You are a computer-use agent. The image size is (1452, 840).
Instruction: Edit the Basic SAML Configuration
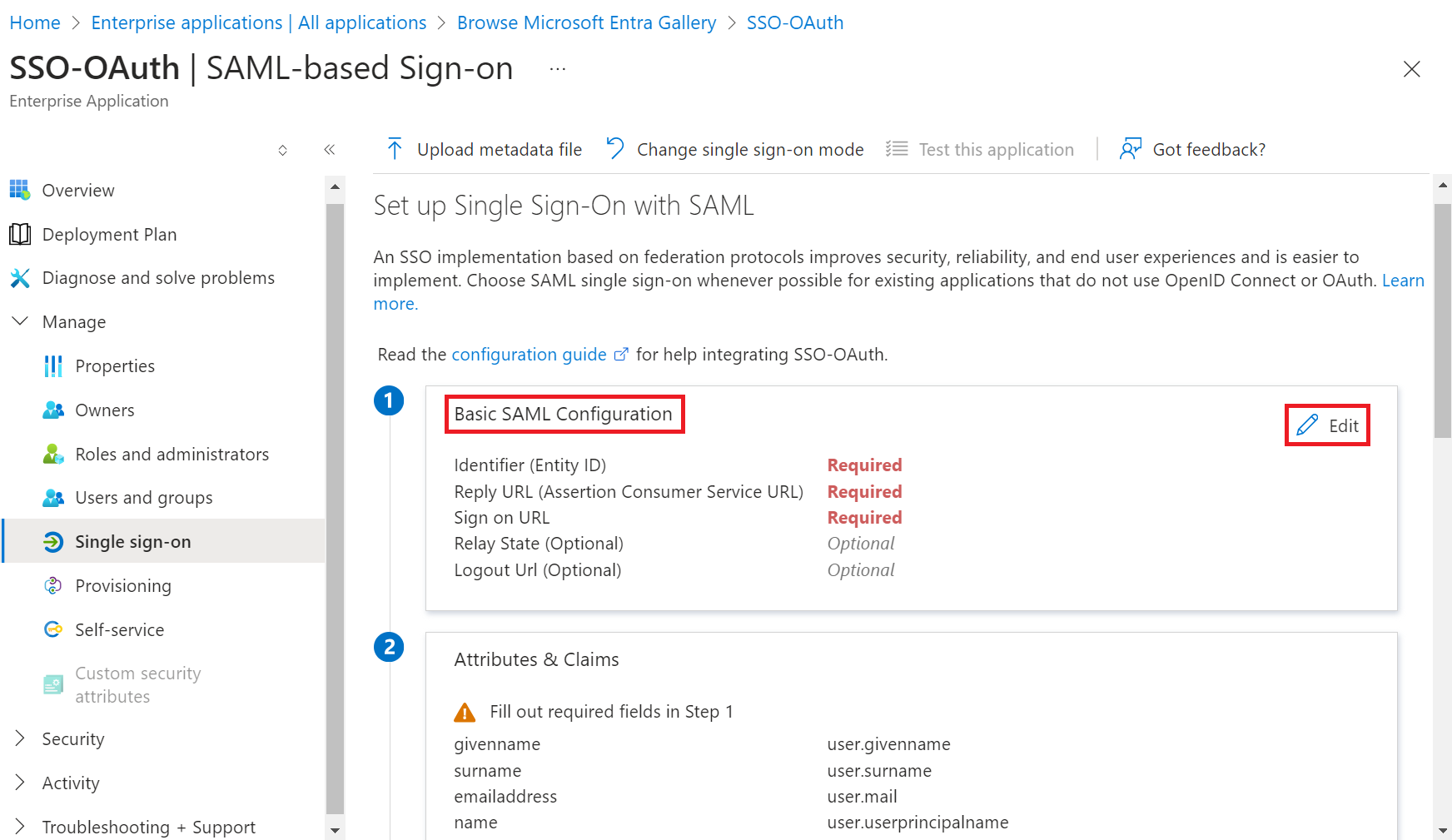[x=1327, y=425]
